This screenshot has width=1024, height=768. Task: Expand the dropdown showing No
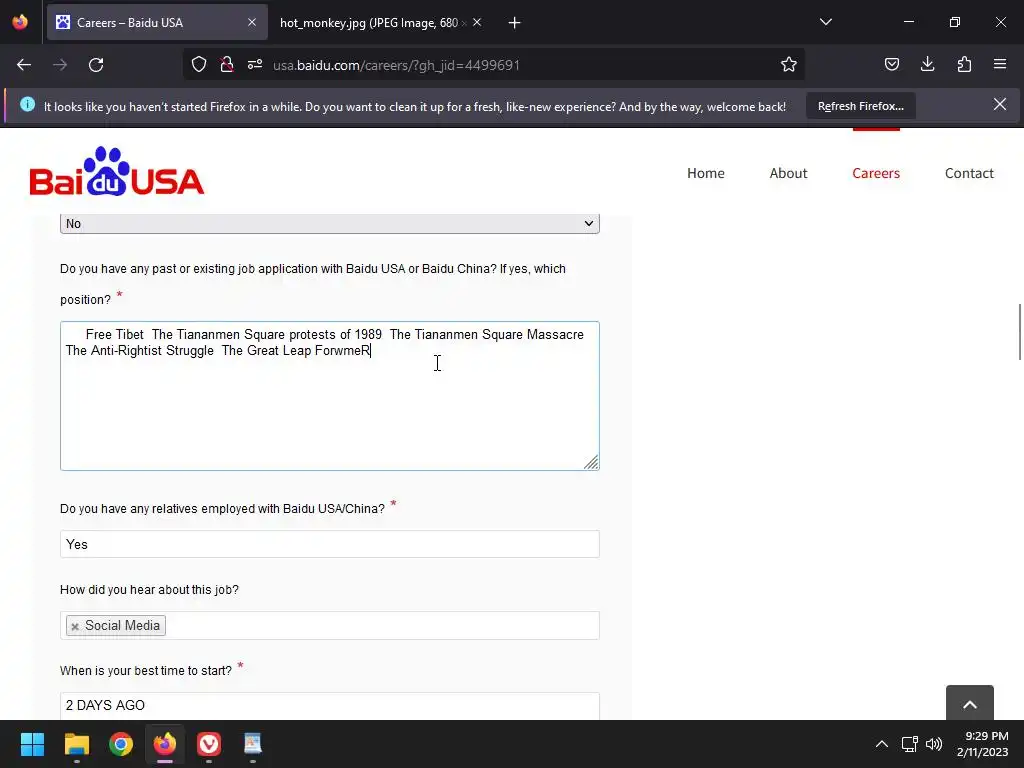tap(330, 223)
